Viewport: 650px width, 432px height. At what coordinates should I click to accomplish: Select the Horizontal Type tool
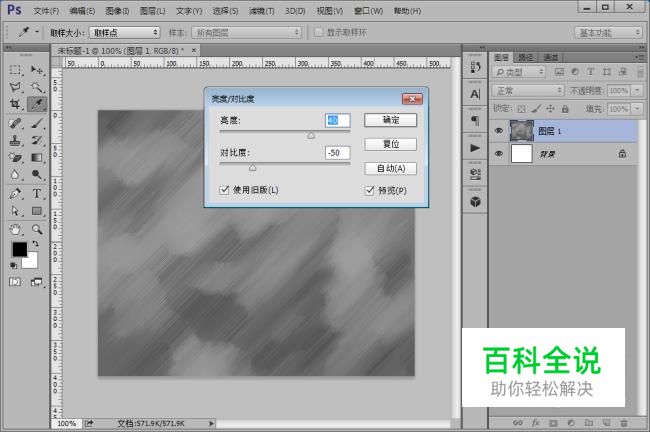[x=36, y=194]
